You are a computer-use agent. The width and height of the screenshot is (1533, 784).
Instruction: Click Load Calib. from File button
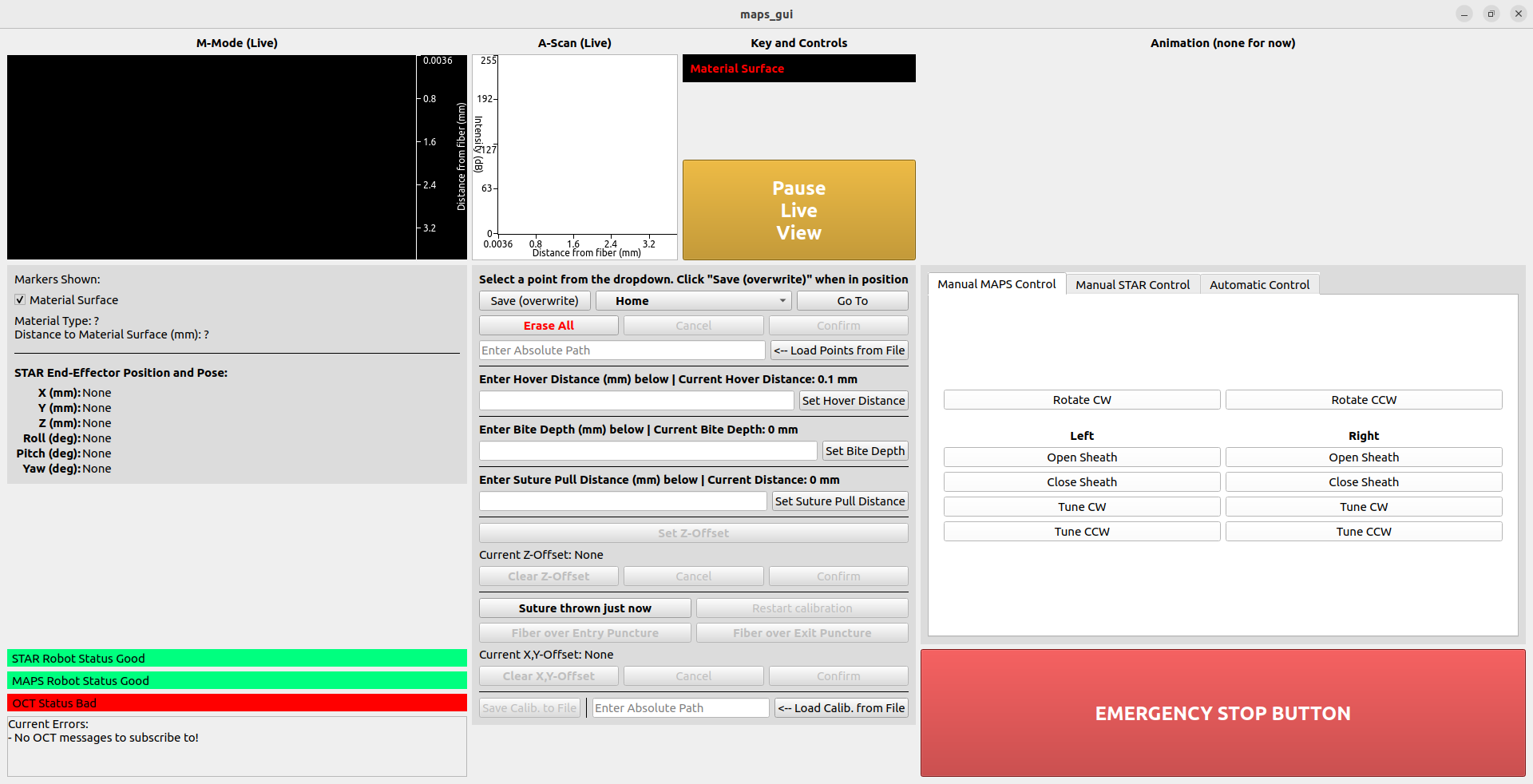click(841, 708)
